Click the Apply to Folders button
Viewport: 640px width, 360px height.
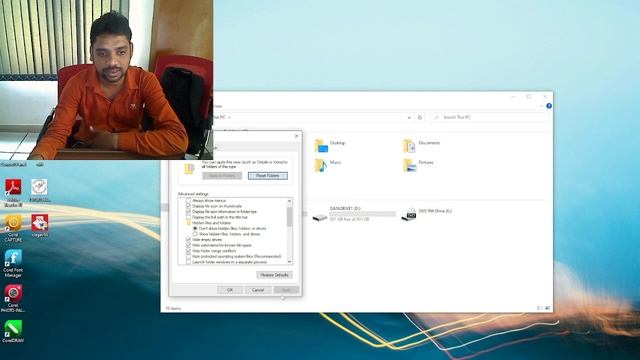pos(222,176)
